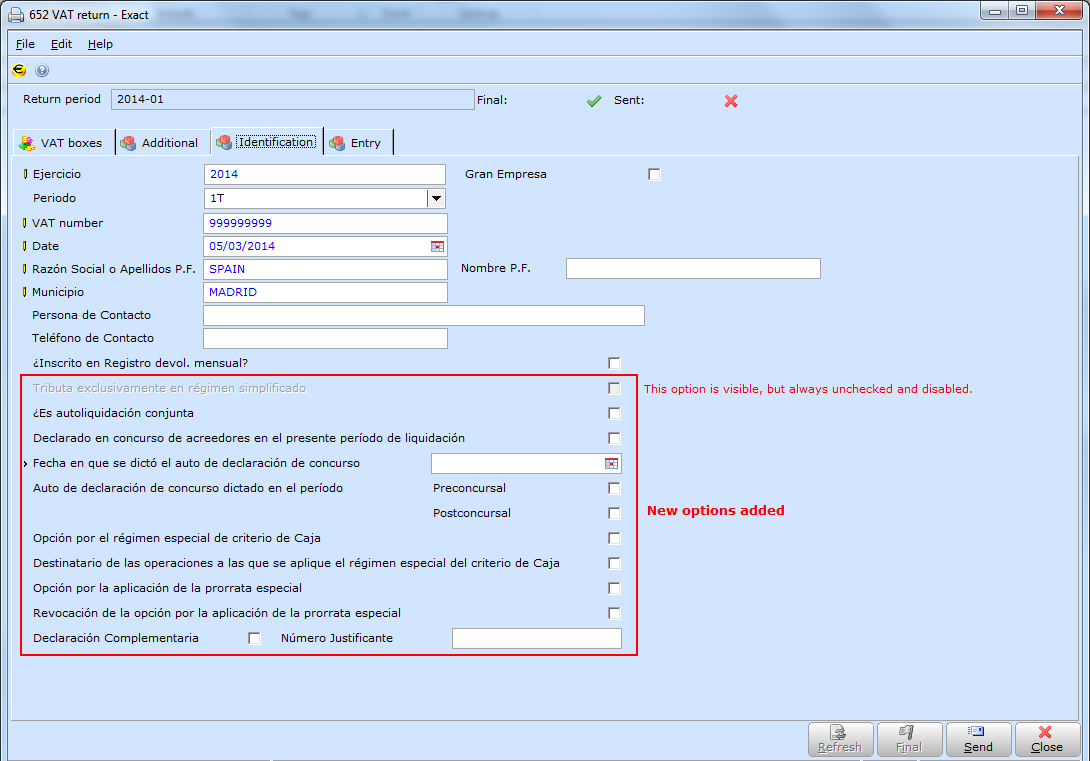
Task: Check Opción por el régimen especial de criterio de Caja
Action: [614, 539]
